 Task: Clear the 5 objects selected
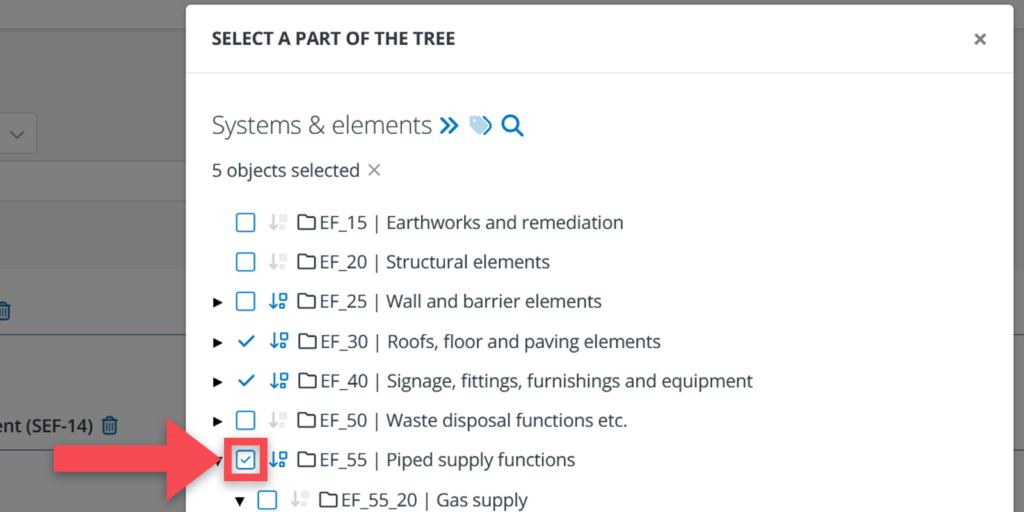point(374,171)
